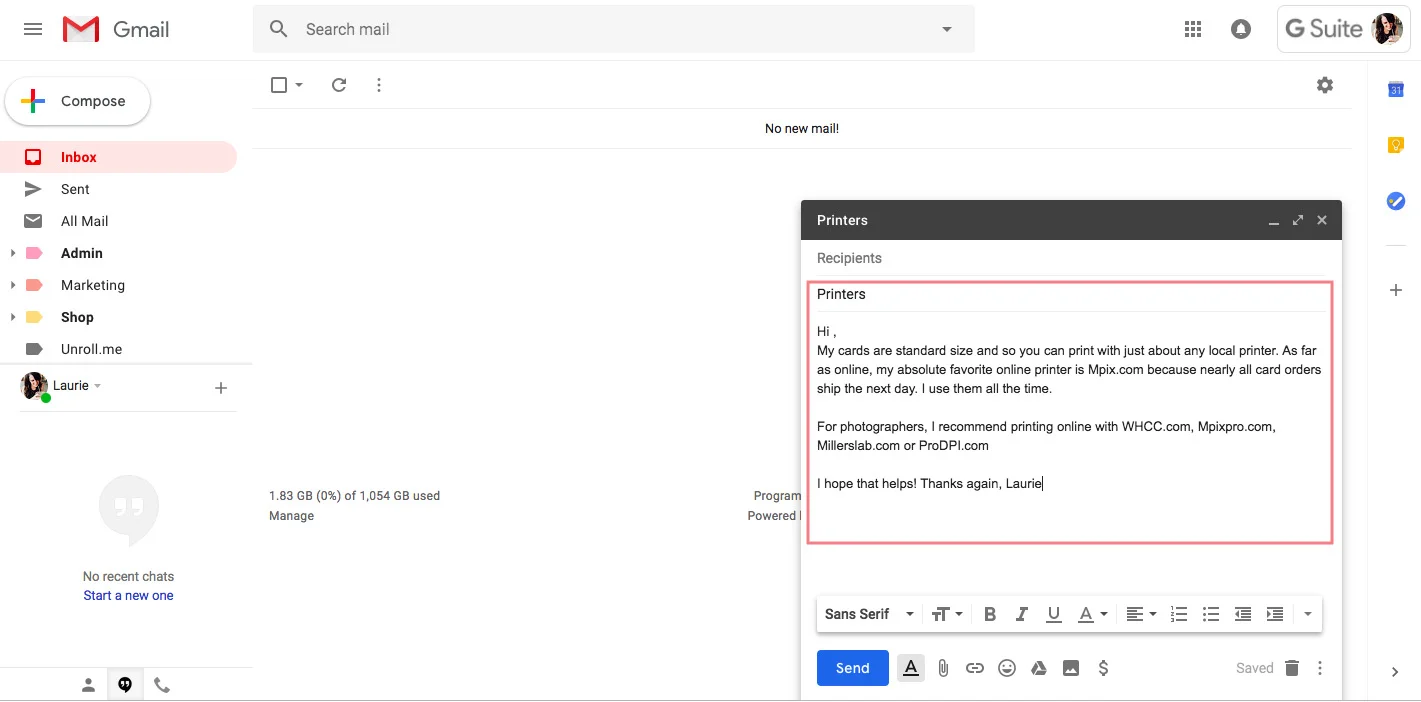The image size is (1421, 702).
Task: Click the Compose button
Action: point(78,101)
